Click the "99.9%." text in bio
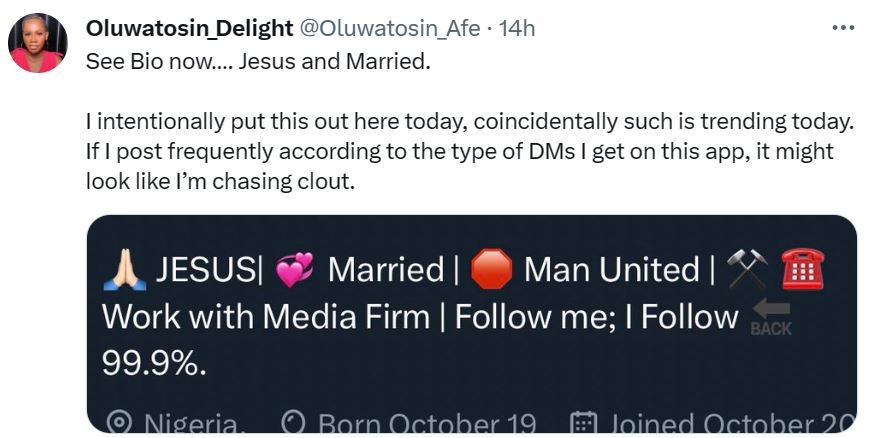This screenshot has height=438, width=878. click(154, 364)
